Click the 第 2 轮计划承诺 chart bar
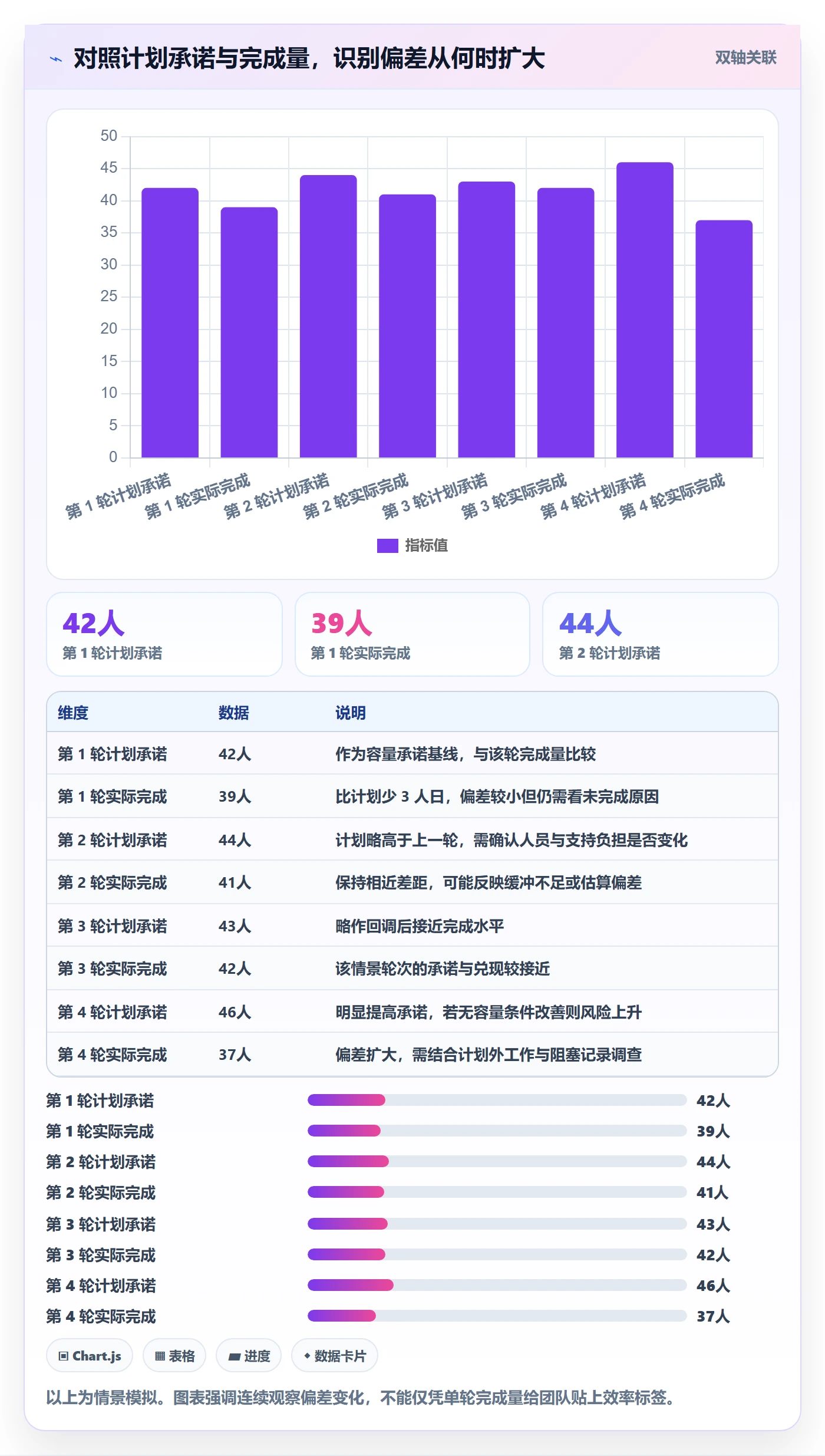This screenshot has height=1456, width=825. (328, 316)
